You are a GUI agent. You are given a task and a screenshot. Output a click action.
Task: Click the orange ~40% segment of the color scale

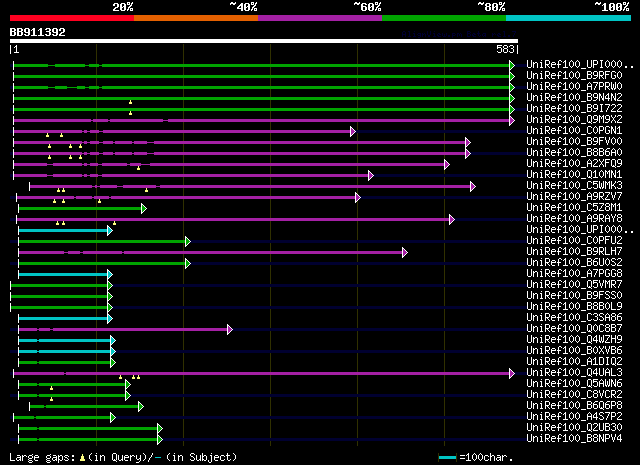(196, 18)
